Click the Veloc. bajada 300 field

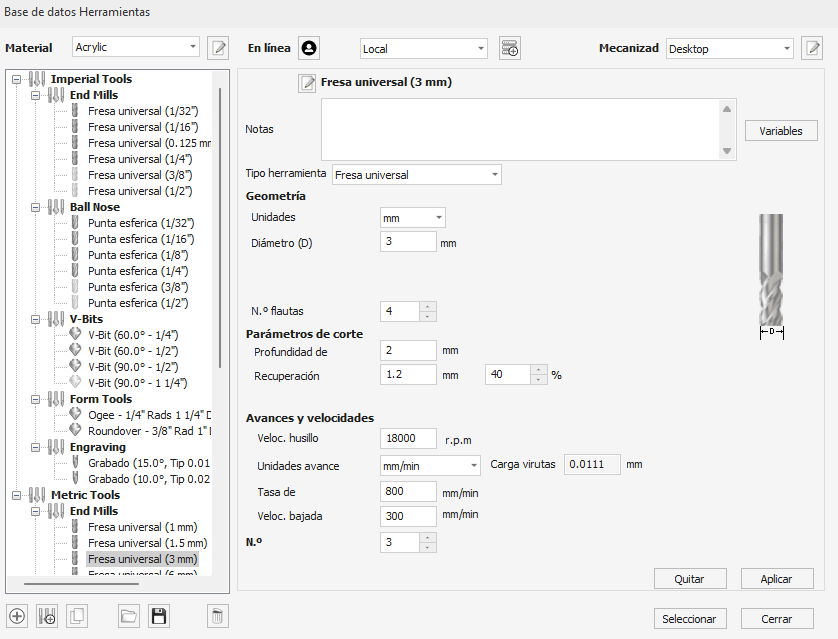408,516
